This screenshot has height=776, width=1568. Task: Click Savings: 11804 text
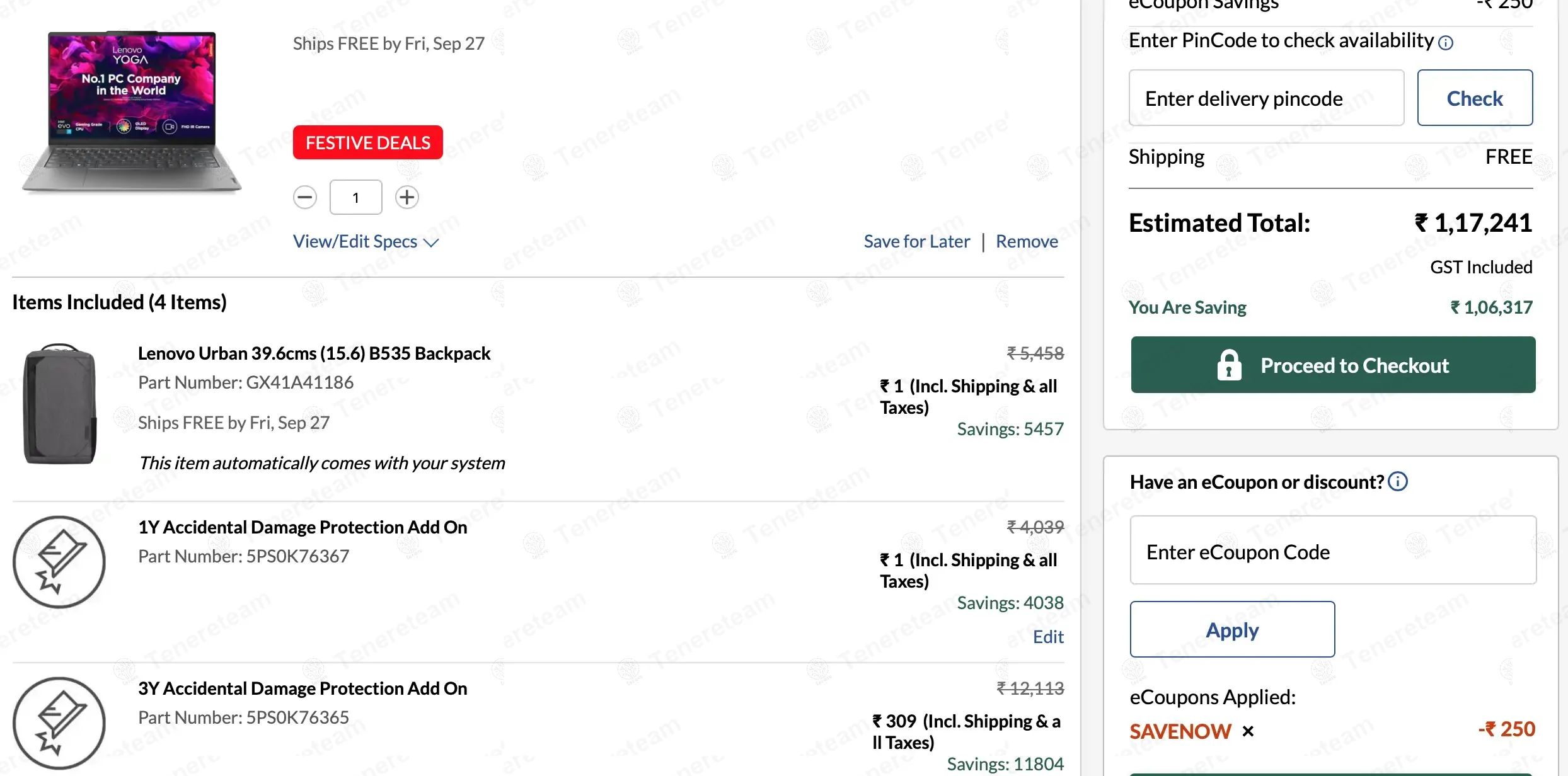(x=1005, y=765)
